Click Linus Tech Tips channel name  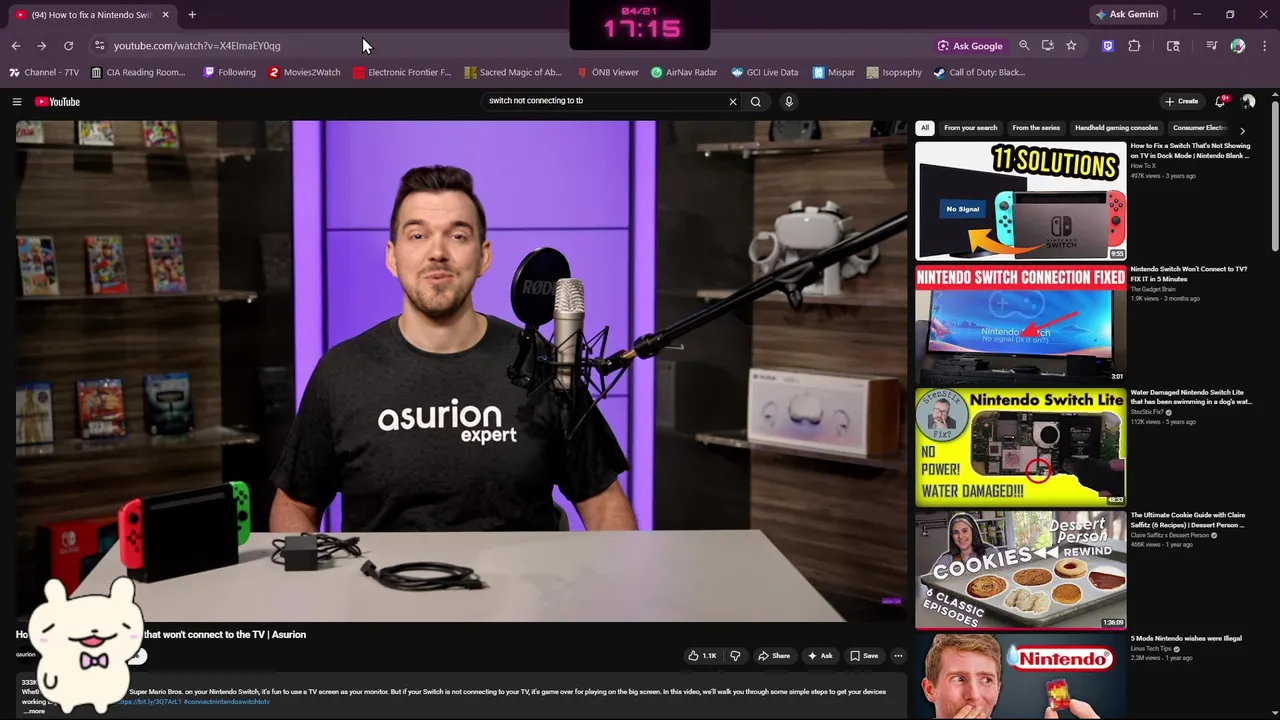1150,649
